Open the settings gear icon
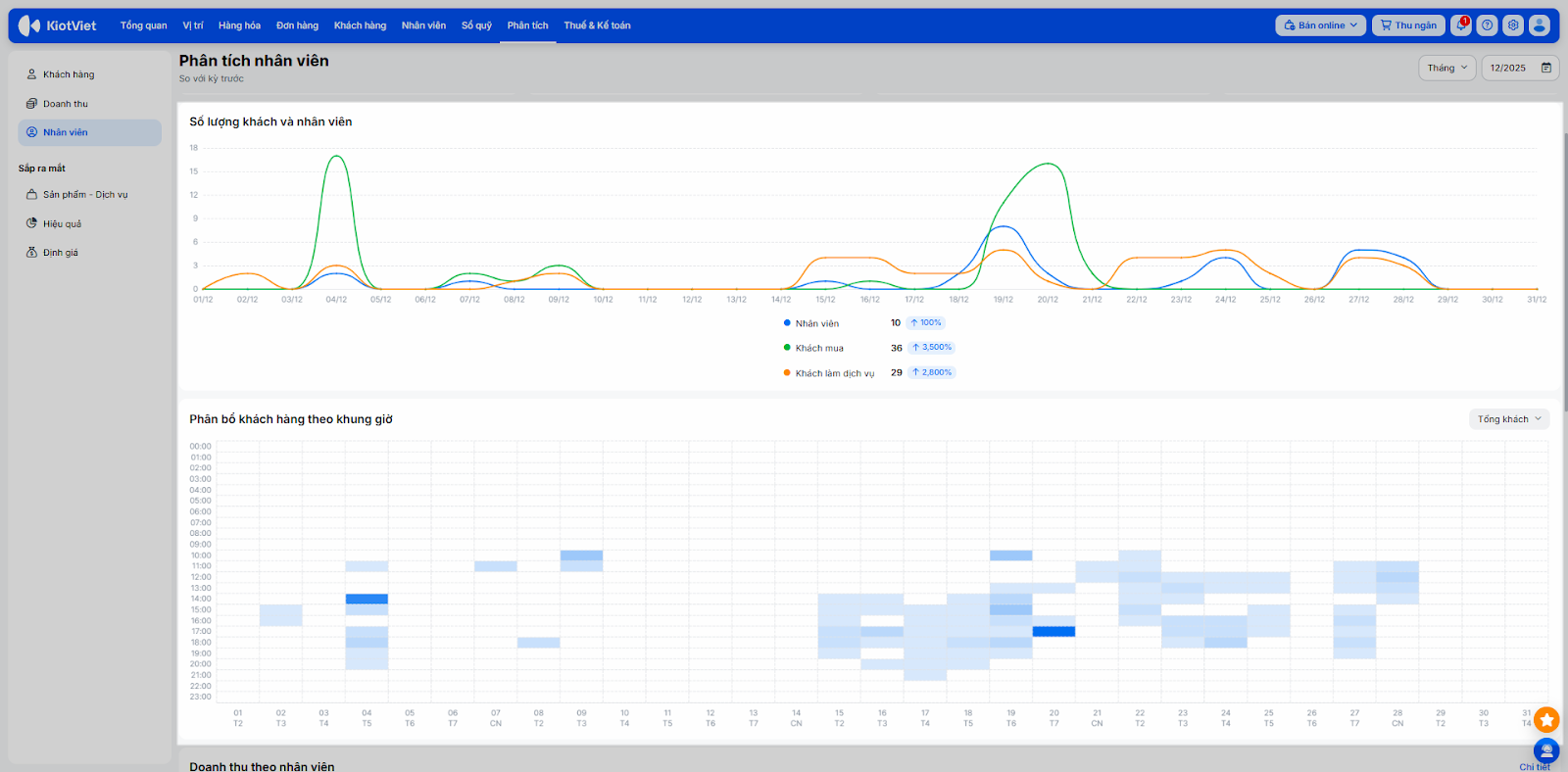Screen dimensions: 1568x772 (1513, 25)
